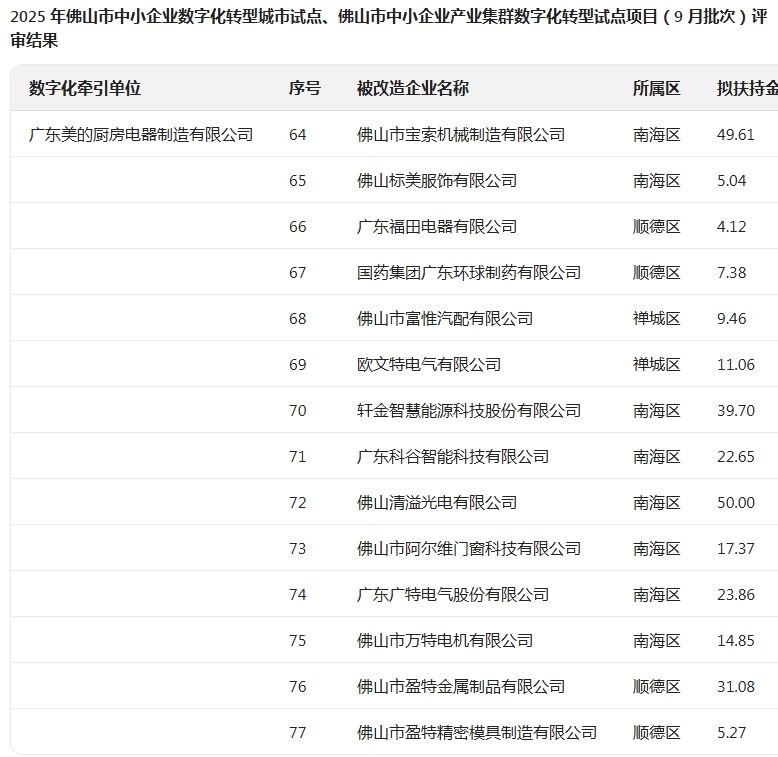Screen dimensions: 778x757
Task: Click the amount 39.70 for 轩金智慧能源
Action: coord(735,410)
